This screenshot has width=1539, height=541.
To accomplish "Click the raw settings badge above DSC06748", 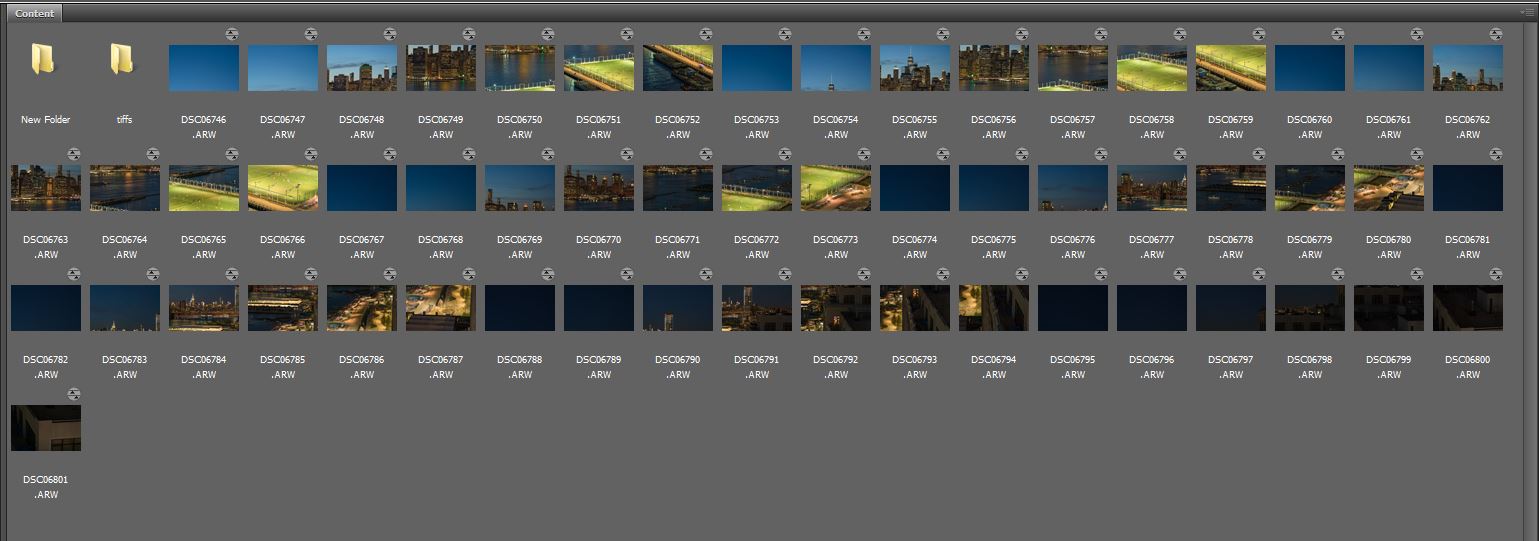I will pos(389,34).
